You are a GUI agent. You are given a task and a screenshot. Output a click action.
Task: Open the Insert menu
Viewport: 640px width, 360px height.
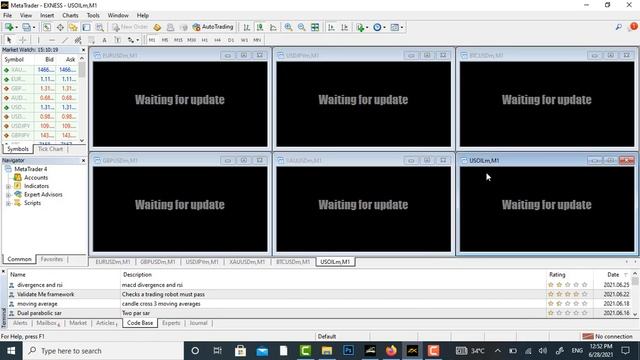pyautogui.click(x=47, y=15)
